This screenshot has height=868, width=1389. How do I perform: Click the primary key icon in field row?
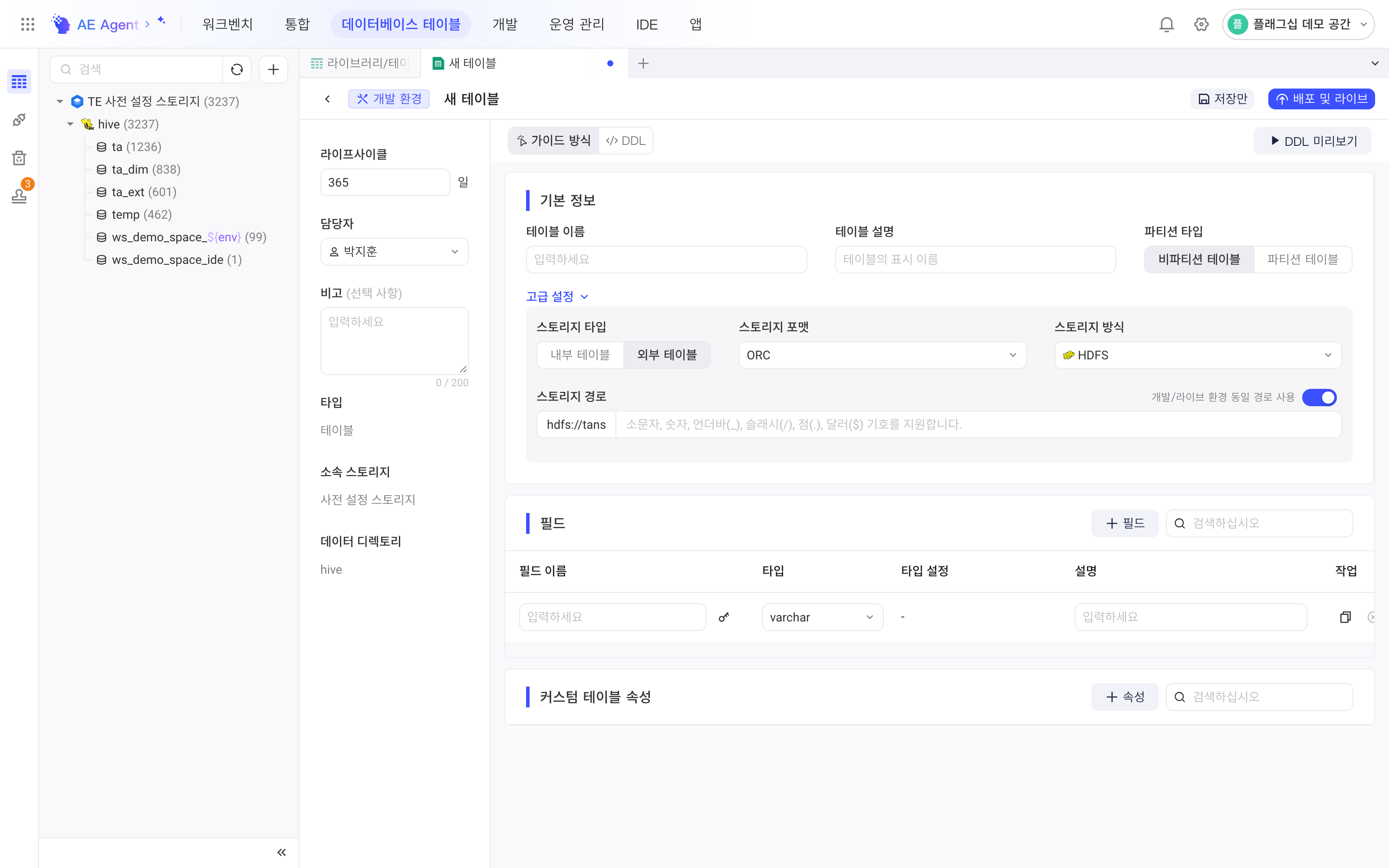(x=724, y=617)
